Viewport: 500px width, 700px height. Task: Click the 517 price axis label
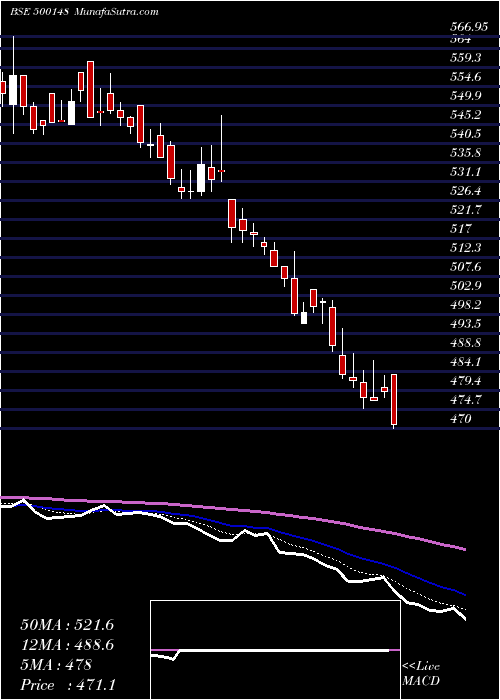pyautogui.click(x=460, y=229)
